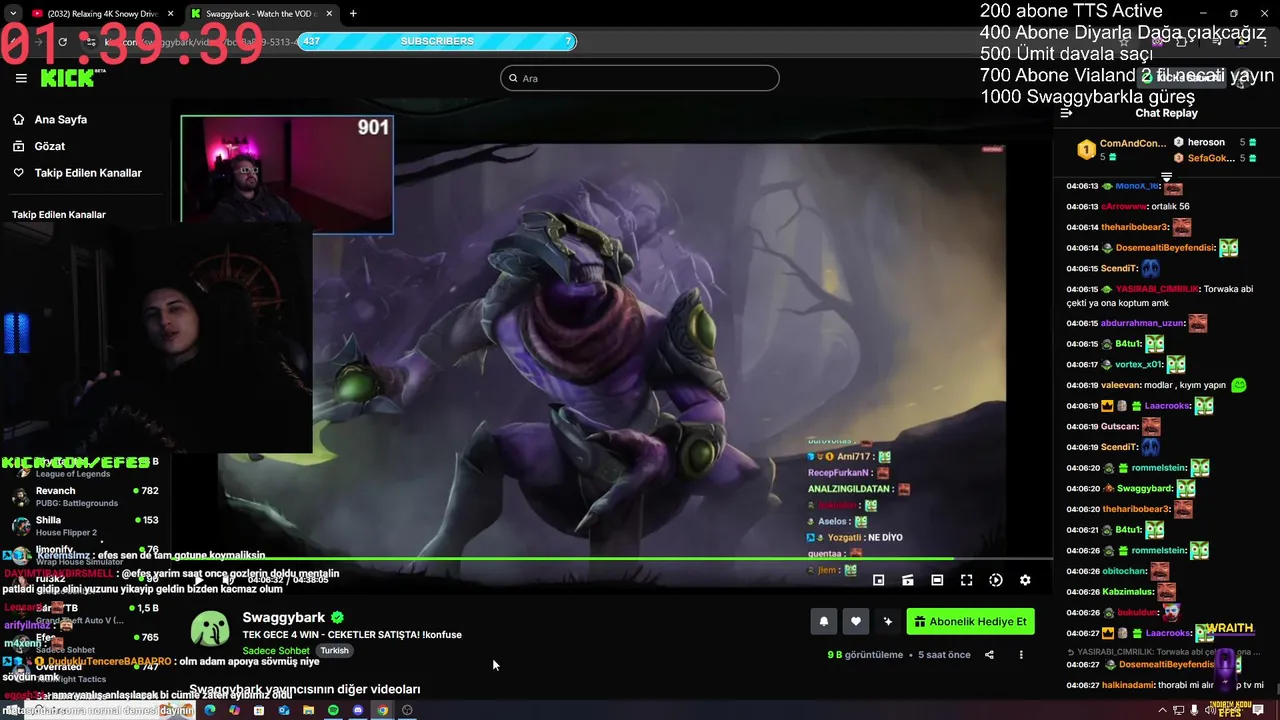Open the three-dot more options menu
1280x720 pixels.
[1021, 655]
